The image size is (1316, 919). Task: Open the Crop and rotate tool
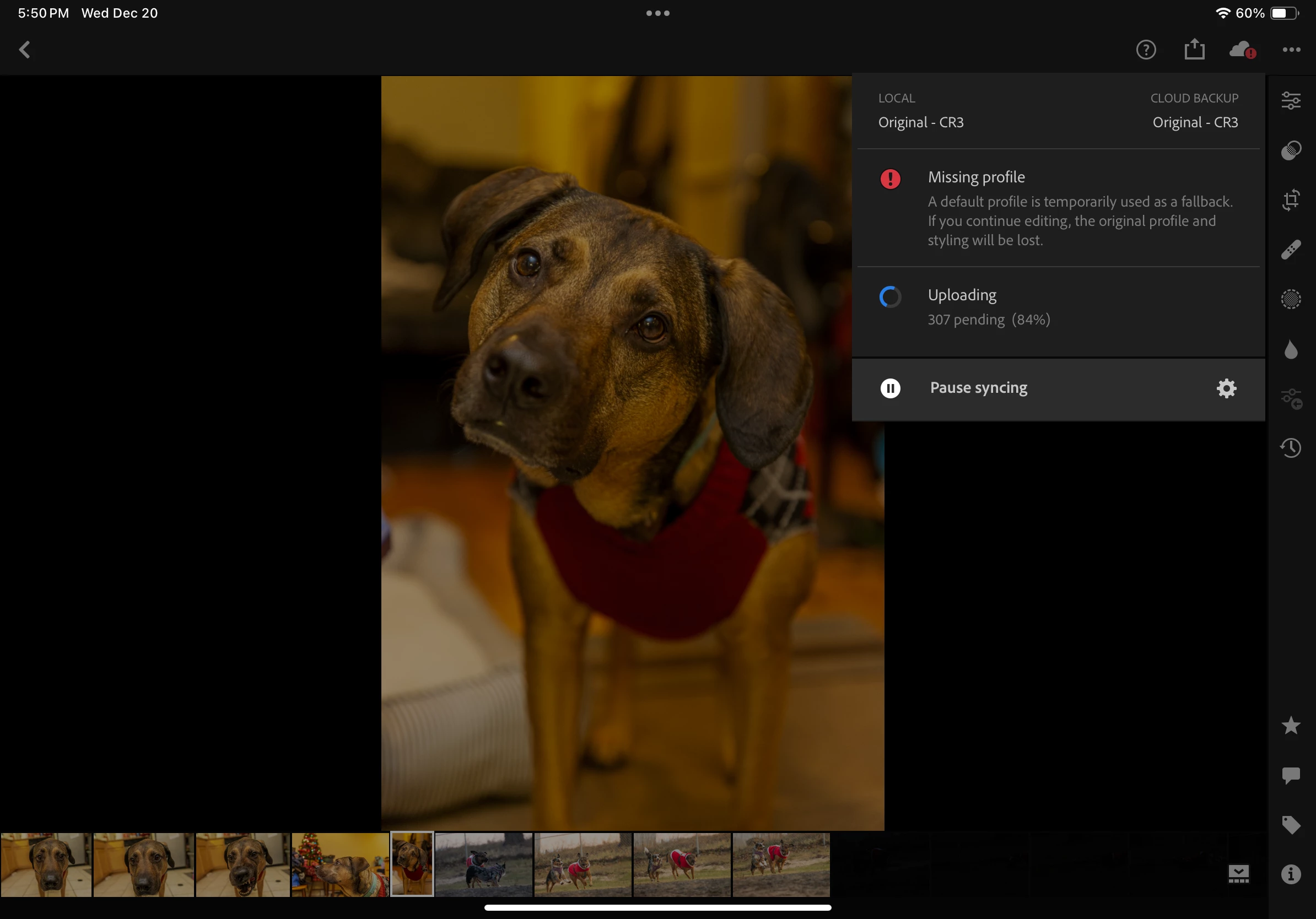1291,200
